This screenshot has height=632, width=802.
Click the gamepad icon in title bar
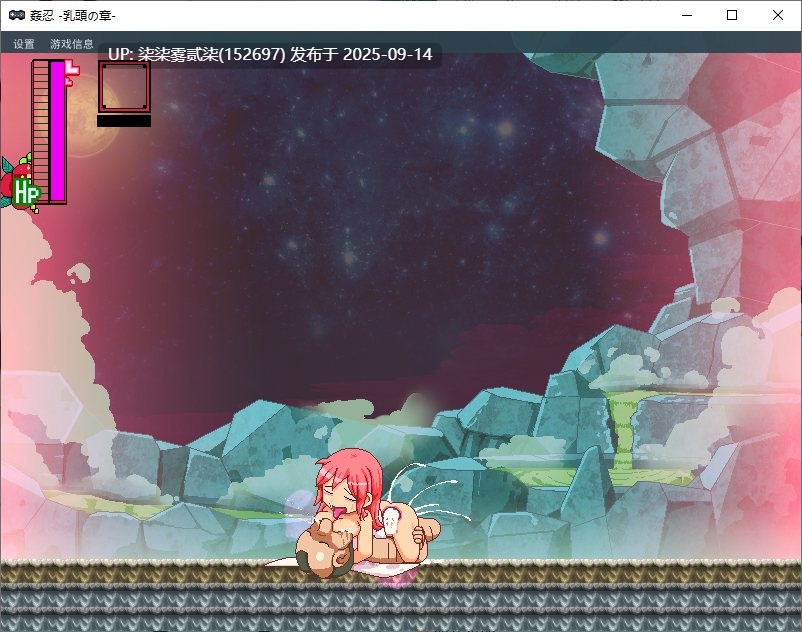pos(17,15)
